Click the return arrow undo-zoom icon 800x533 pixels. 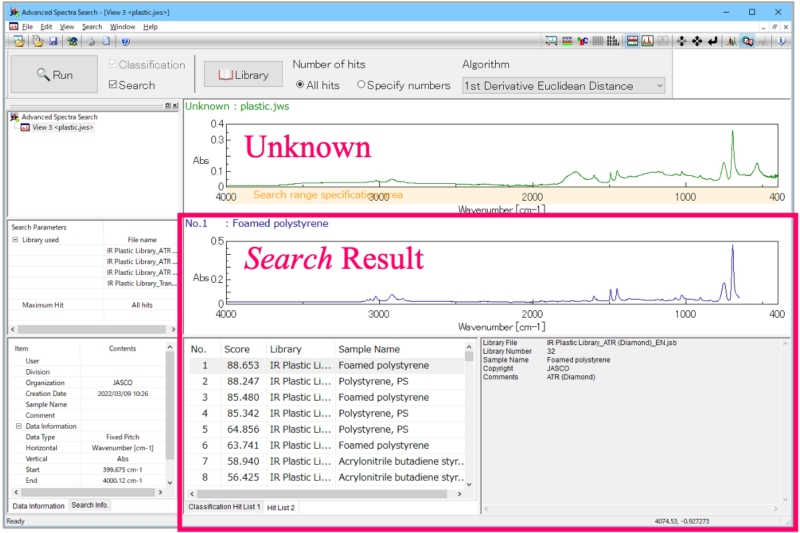pyautogui.click(x=712, y=41)
